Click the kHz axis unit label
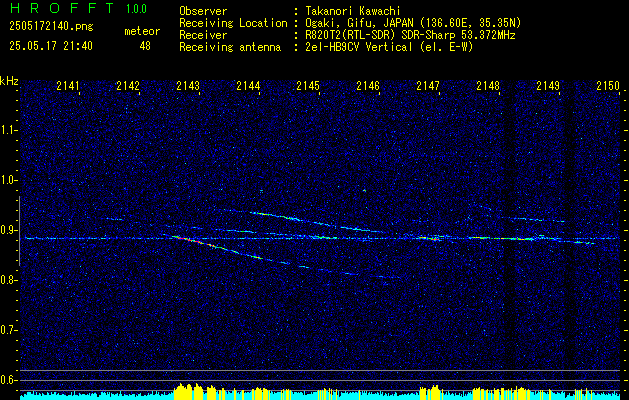The width and height of the screenshot is (629, 400). [9, 81]
